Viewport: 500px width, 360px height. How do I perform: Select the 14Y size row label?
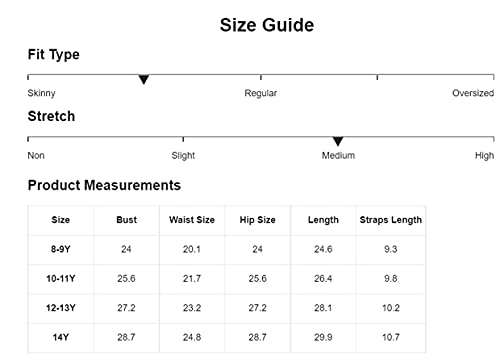point(61,337)
